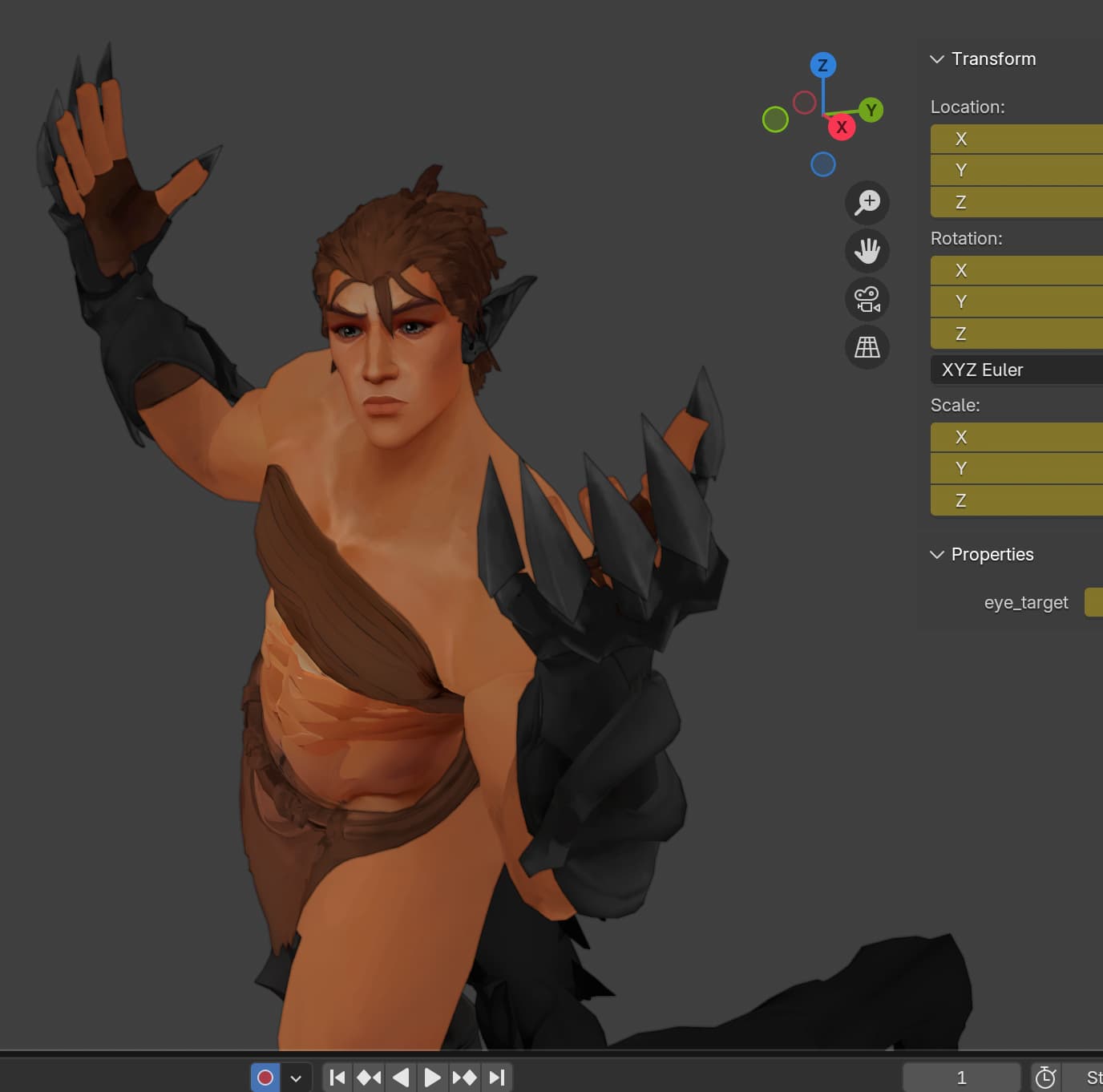Click the zoom magnifier viewport icon
This screenshot has width=1103, height=1092.
(x=867, y=202)
